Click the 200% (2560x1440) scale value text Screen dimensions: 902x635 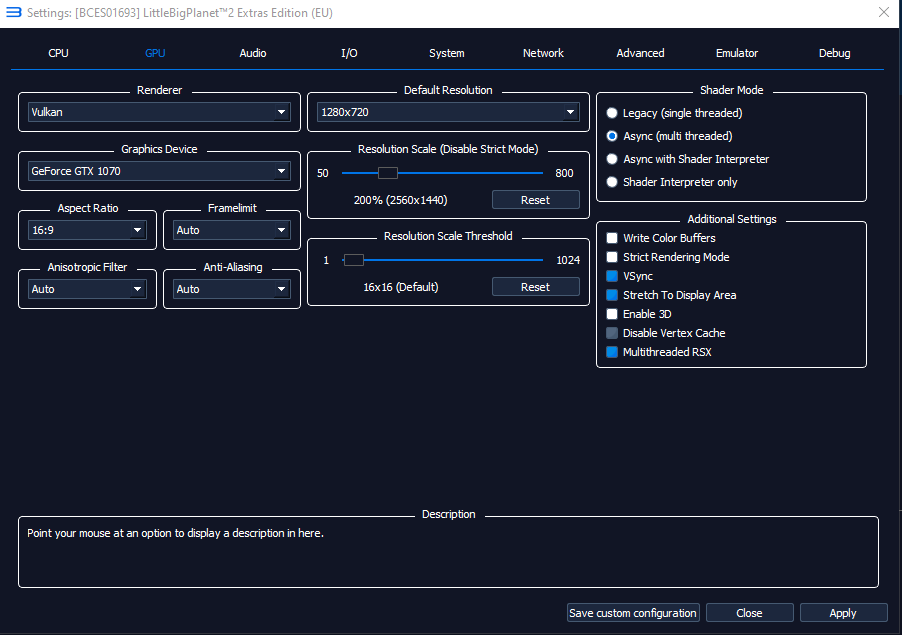[x=400, y=200]
